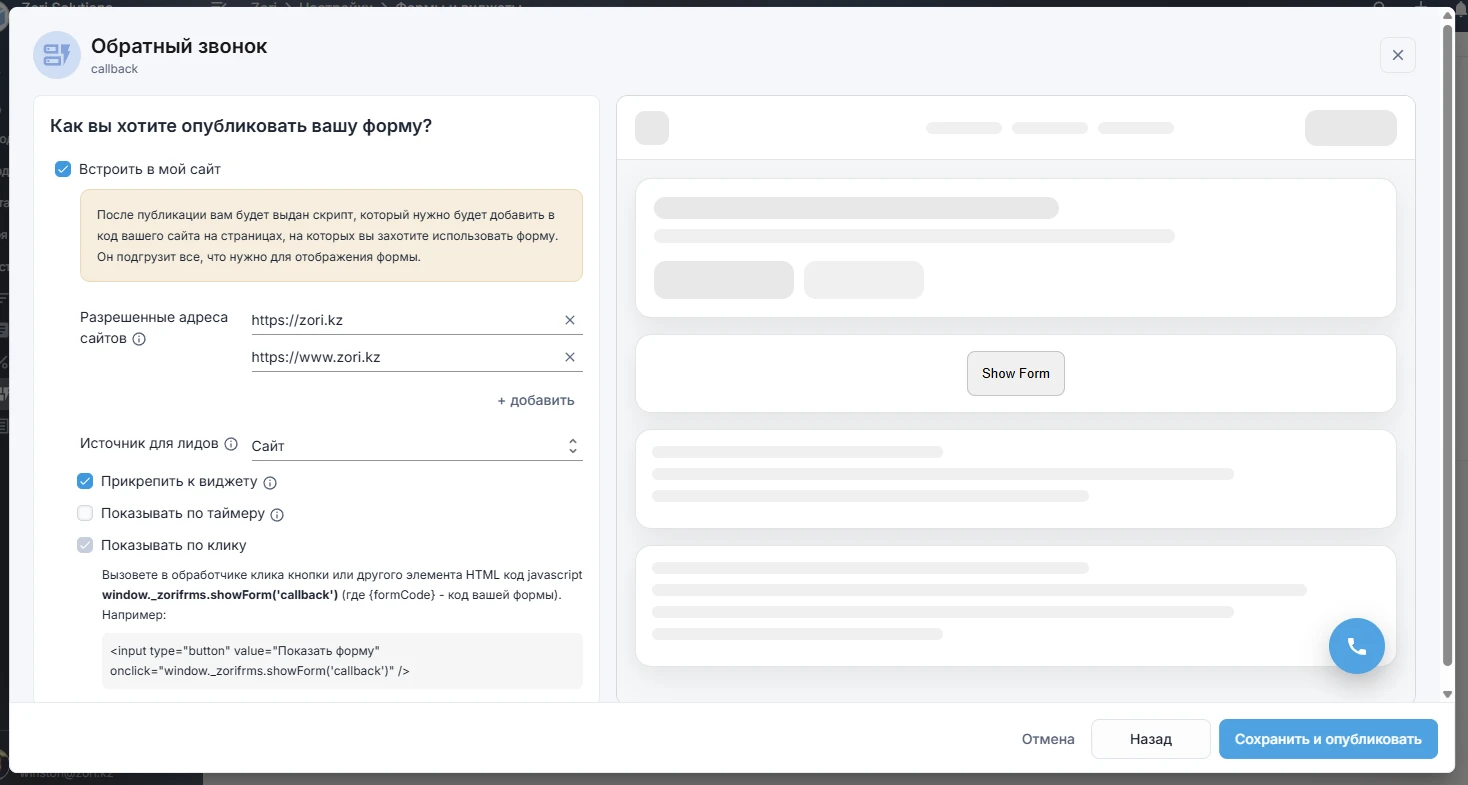
Task: Click info icon beside Прикрепить к виджету
Action: click(270, 482)
